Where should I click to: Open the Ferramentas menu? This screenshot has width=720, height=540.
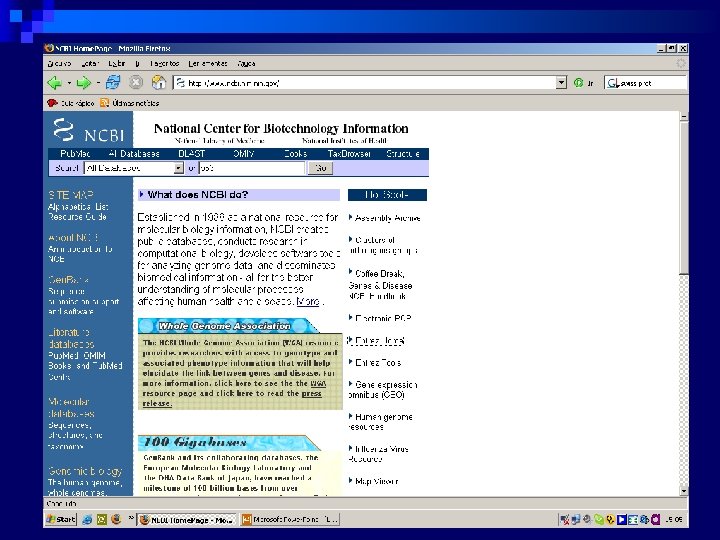pyautogui.click(x=208, y=64)
